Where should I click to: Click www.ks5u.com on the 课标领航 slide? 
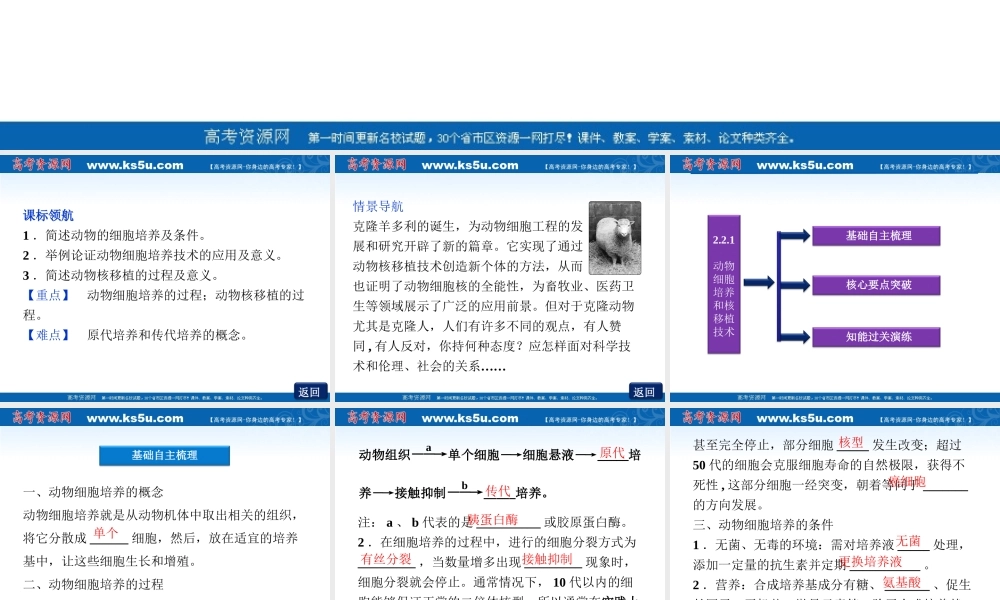pyautogui.click(x=135, y=165)
